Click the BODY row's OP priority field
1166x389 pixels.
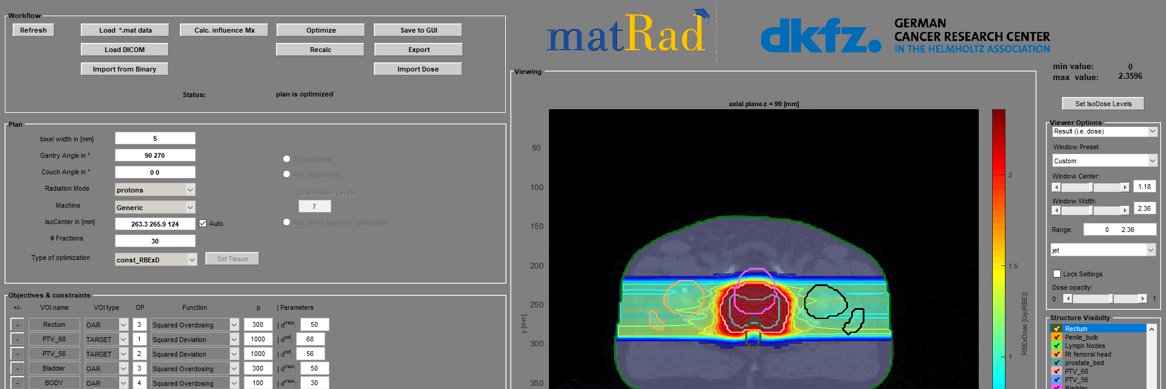click(140, 383)
